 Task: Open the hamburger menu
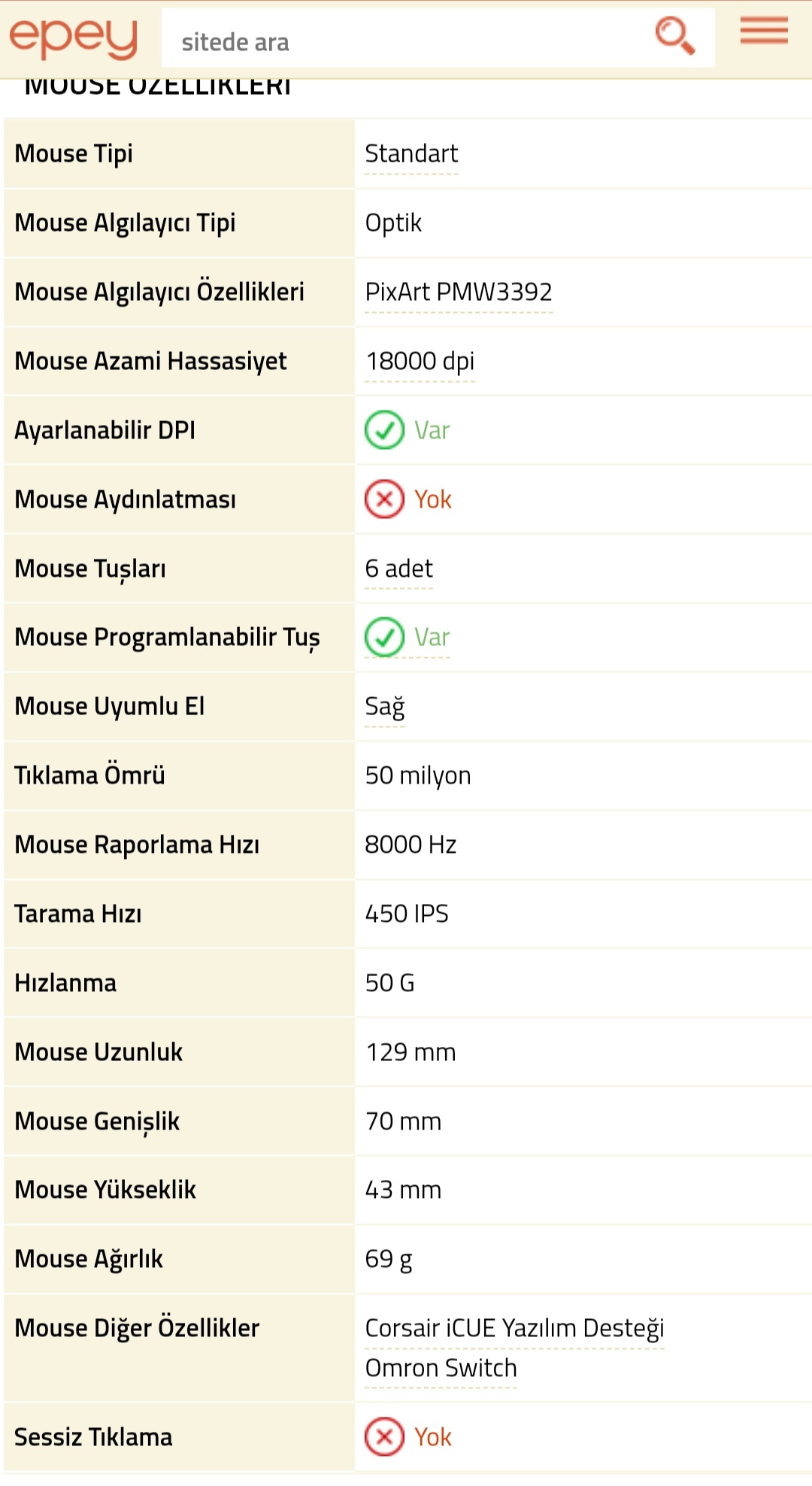tap(764, 32)
